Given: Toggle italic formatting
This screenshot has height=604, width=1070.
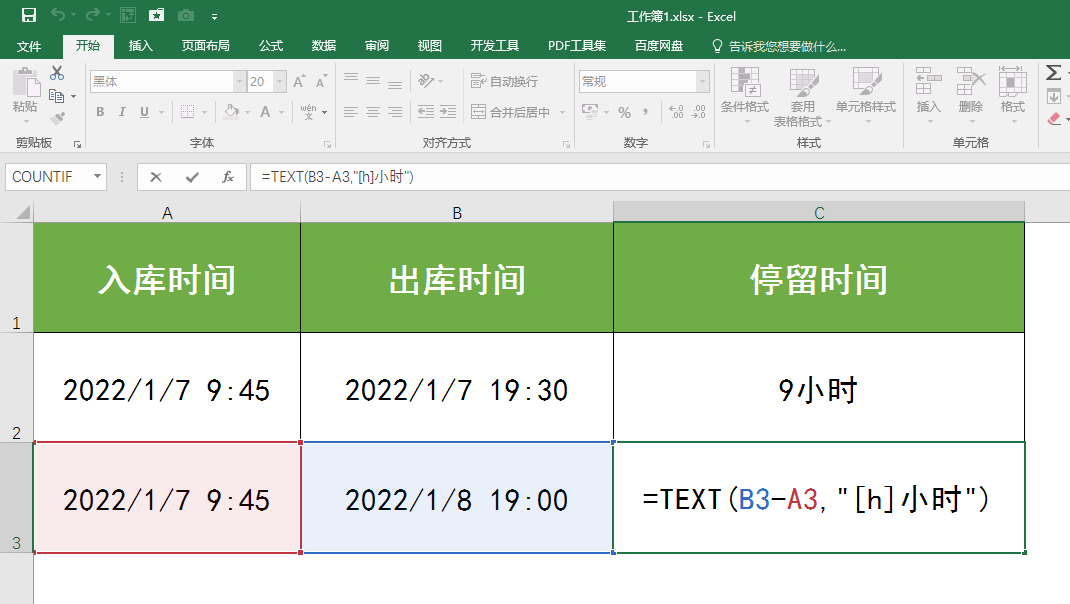Looking at the screenshot, I should [122, 112].
